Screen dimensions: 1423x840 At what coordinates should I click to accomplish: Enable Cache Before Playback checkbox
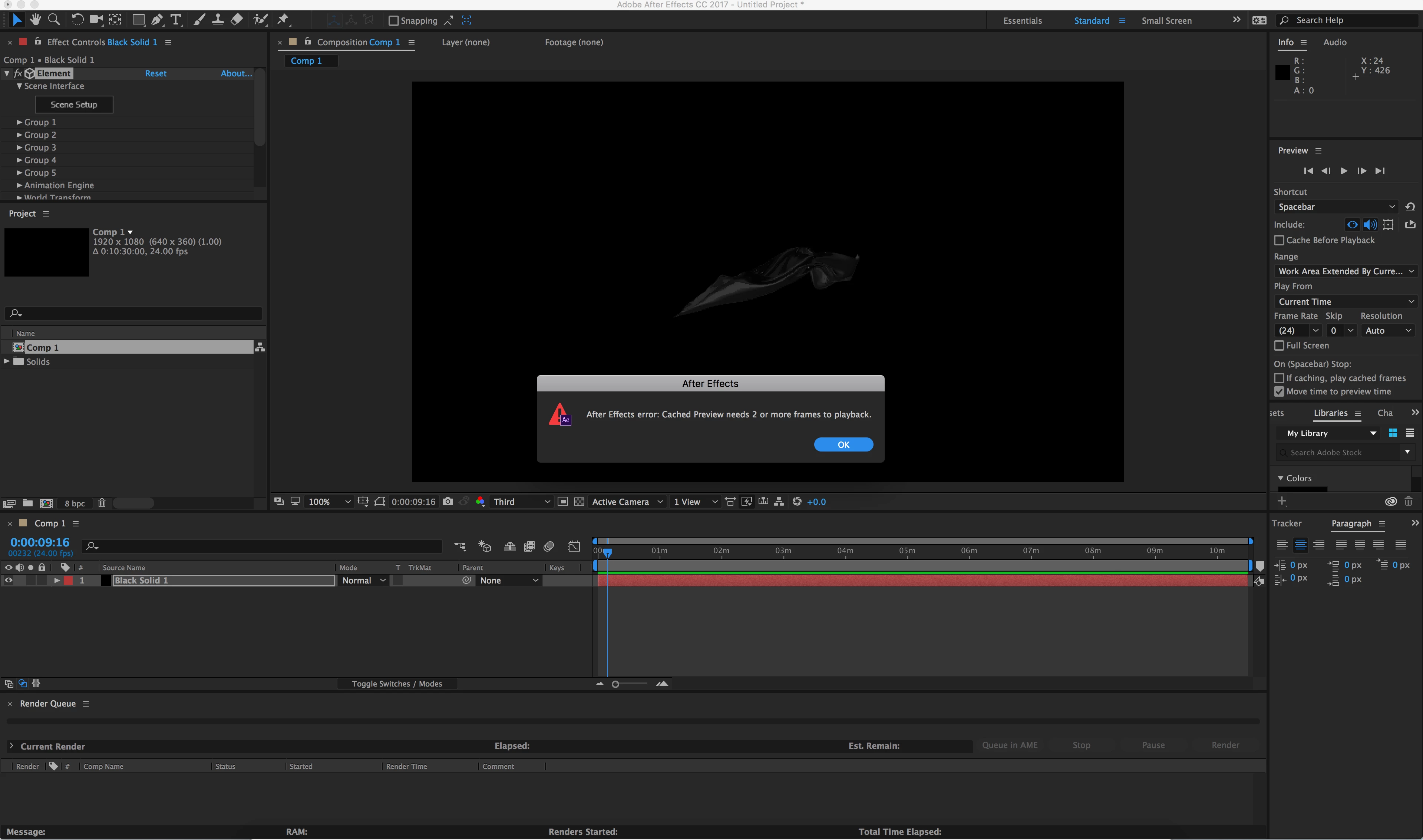1279,240
